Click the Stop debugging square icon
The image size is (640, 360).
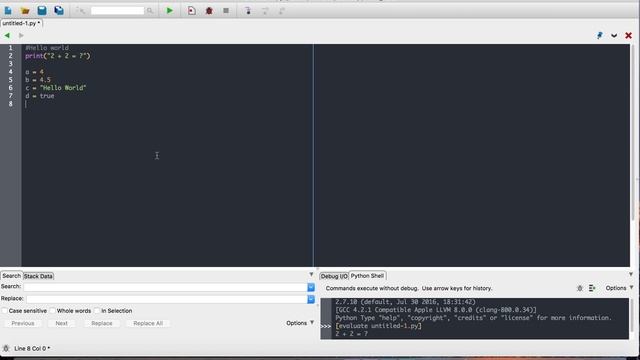coord(226,11)
